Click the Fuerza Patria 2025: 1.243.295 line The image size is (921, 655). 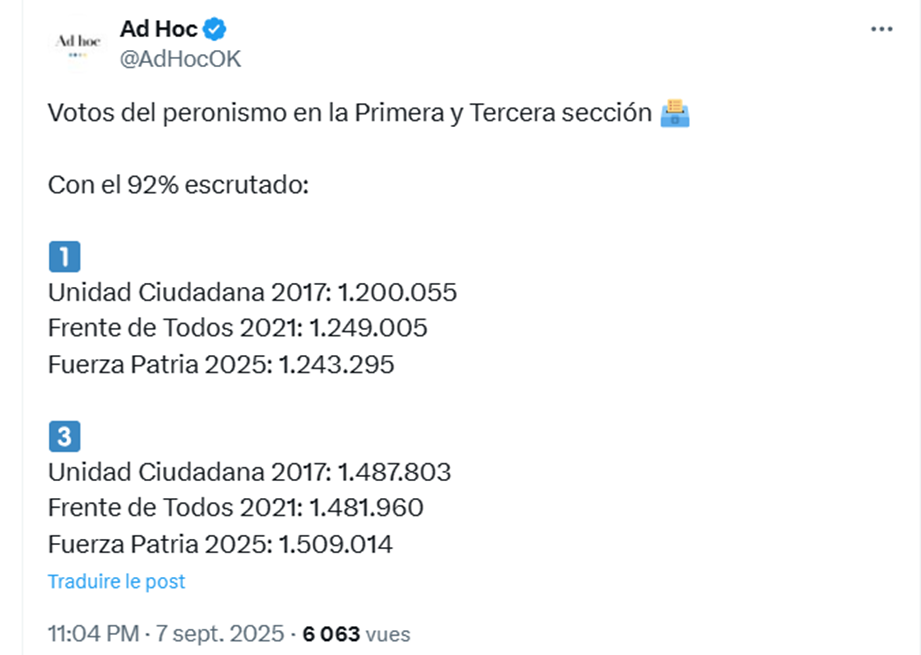pyautogui.click(x=221, y=365)
